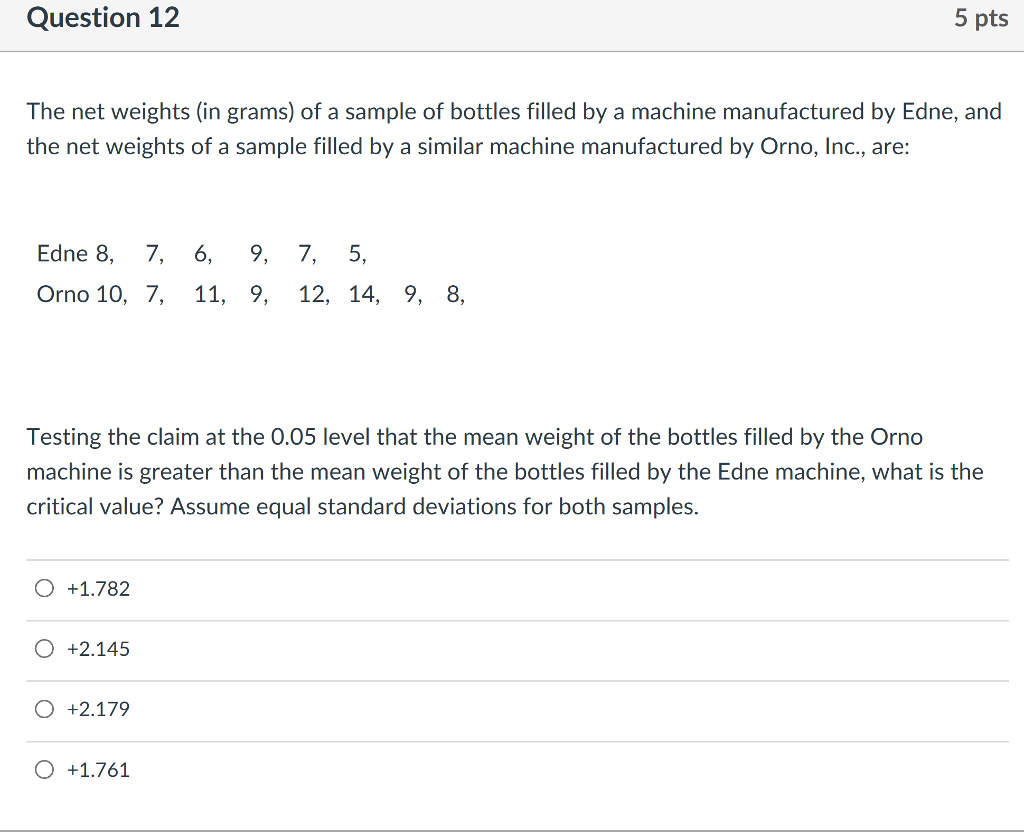Click the answer choice text +1.761
The image size is (1024, 836).
click(97, 769)
